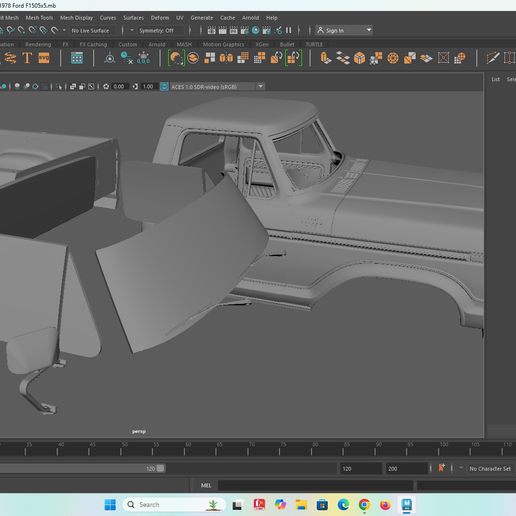This screenshot has height=516, width=516.
Task: Click the SVG tool shelf icon
Action: pos(44,58)
